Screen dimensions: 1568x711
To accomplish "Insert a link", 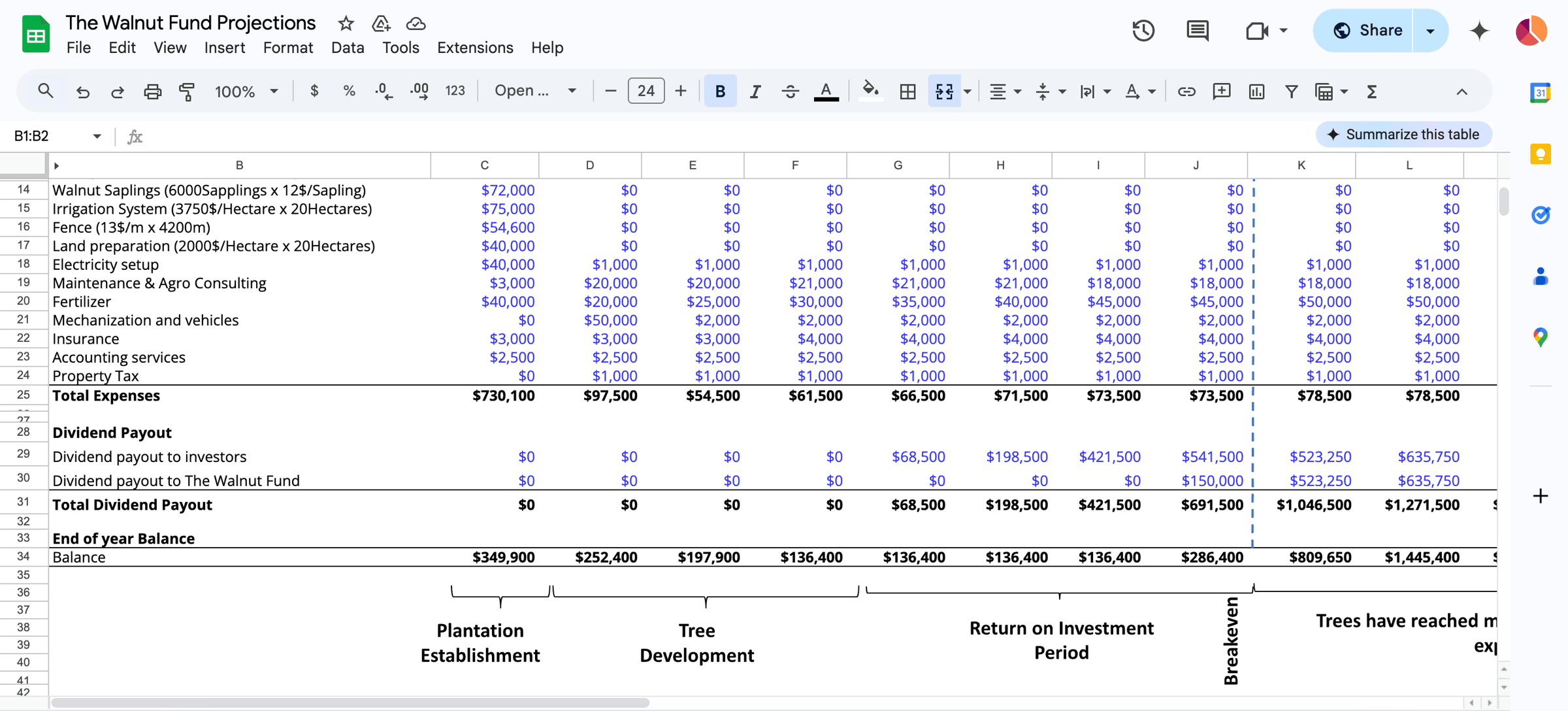I will click(1186, 91).
